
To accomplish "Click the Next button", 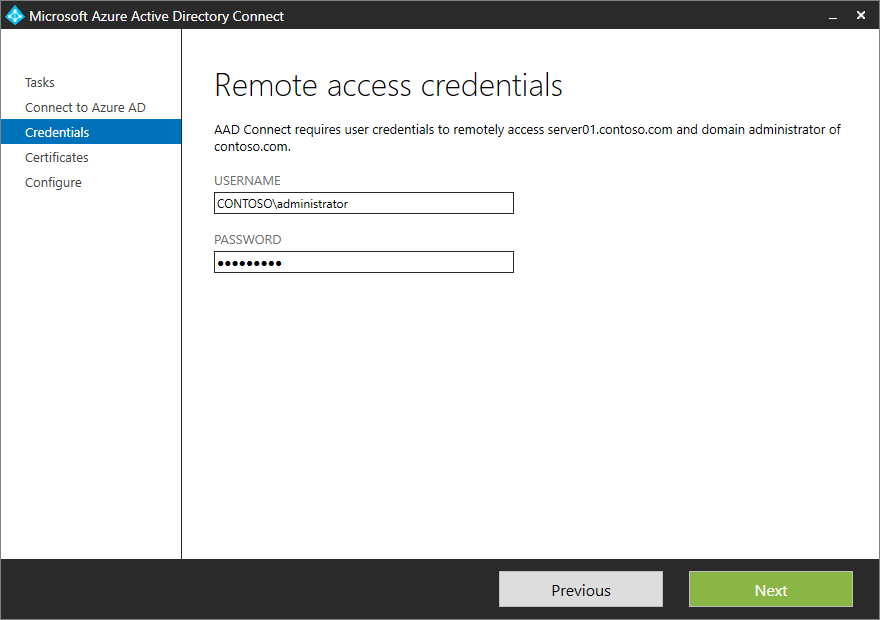I will pos(770,589).
